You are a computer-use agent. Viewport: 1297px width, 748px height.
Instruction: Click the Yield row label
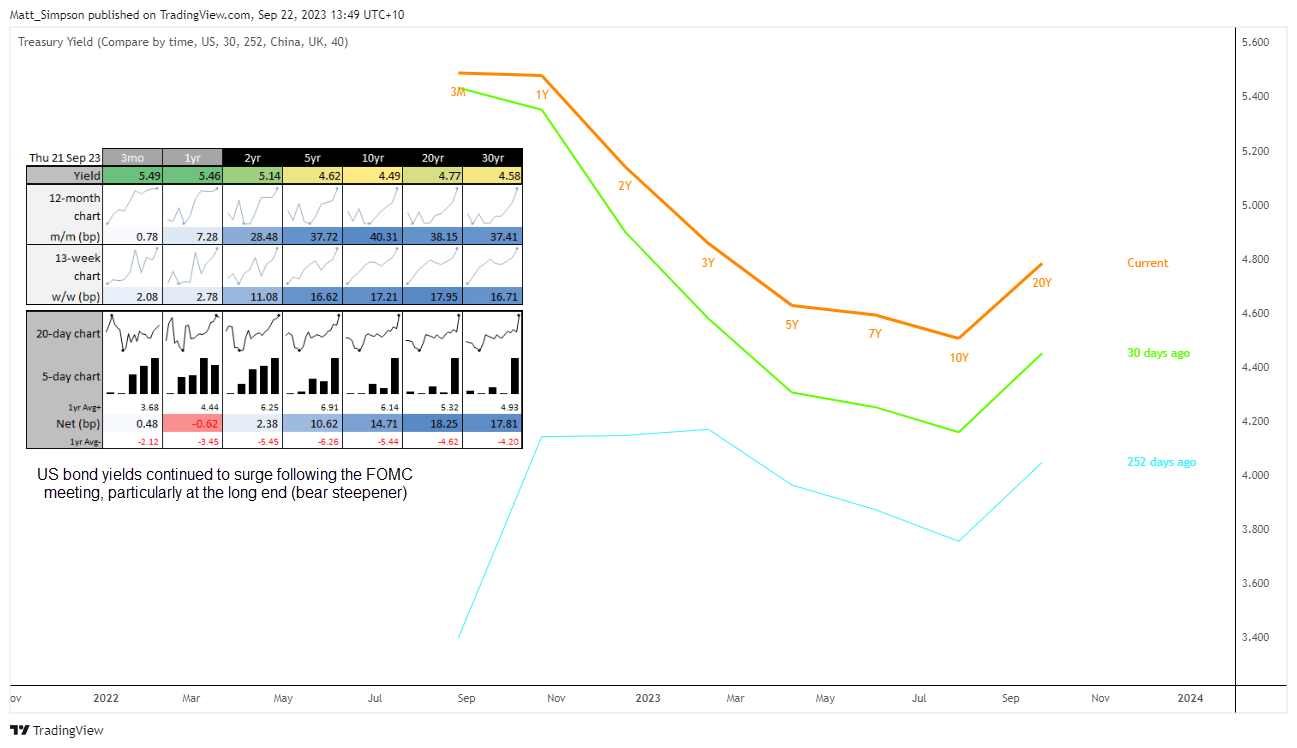tap(64, 175)
